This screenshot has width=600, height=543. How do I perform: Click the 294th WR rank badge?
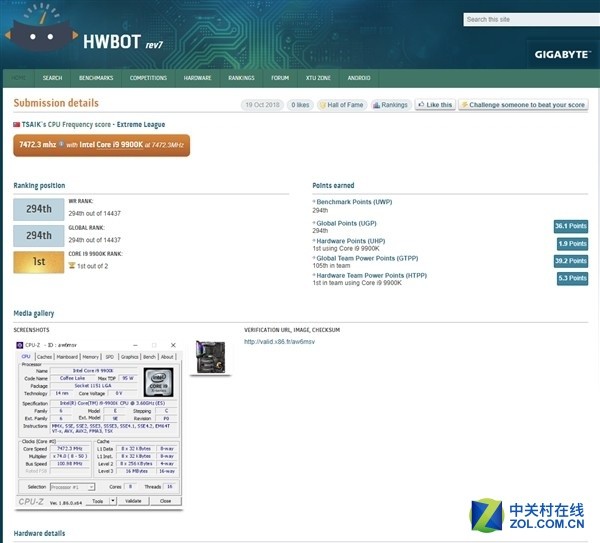tap(39, 209)
